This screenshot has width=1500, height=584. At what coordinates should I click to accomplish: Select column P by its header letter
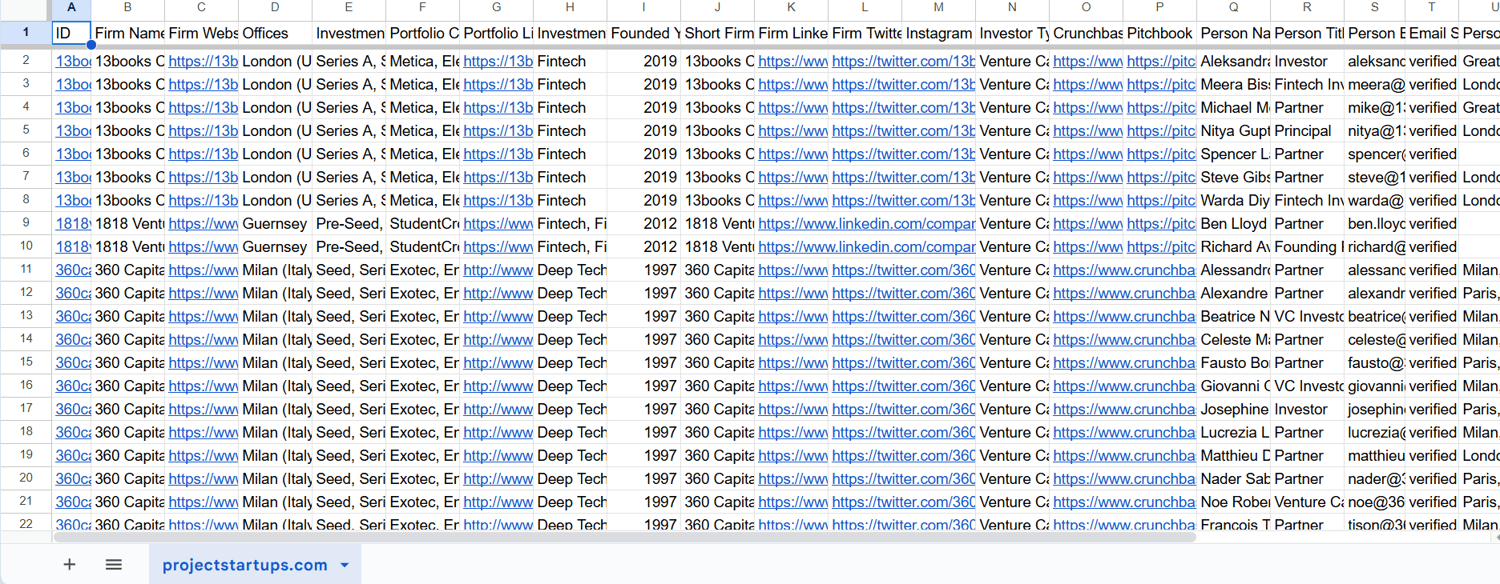point(1159,8)
